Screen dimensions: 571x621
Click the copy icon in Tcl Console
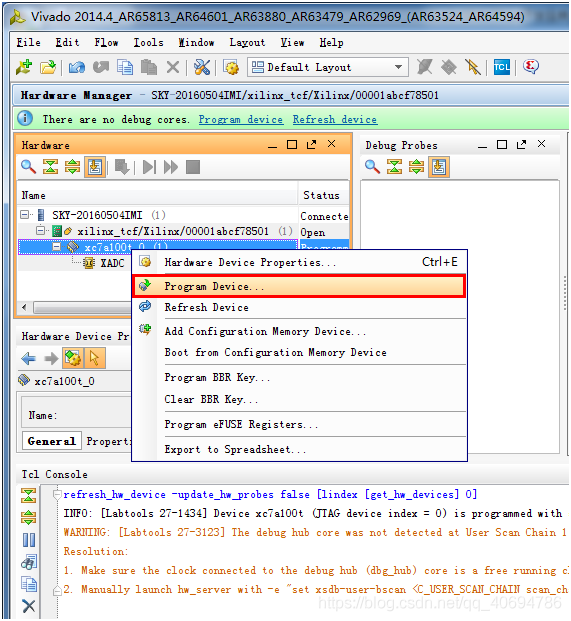[29, 584]
